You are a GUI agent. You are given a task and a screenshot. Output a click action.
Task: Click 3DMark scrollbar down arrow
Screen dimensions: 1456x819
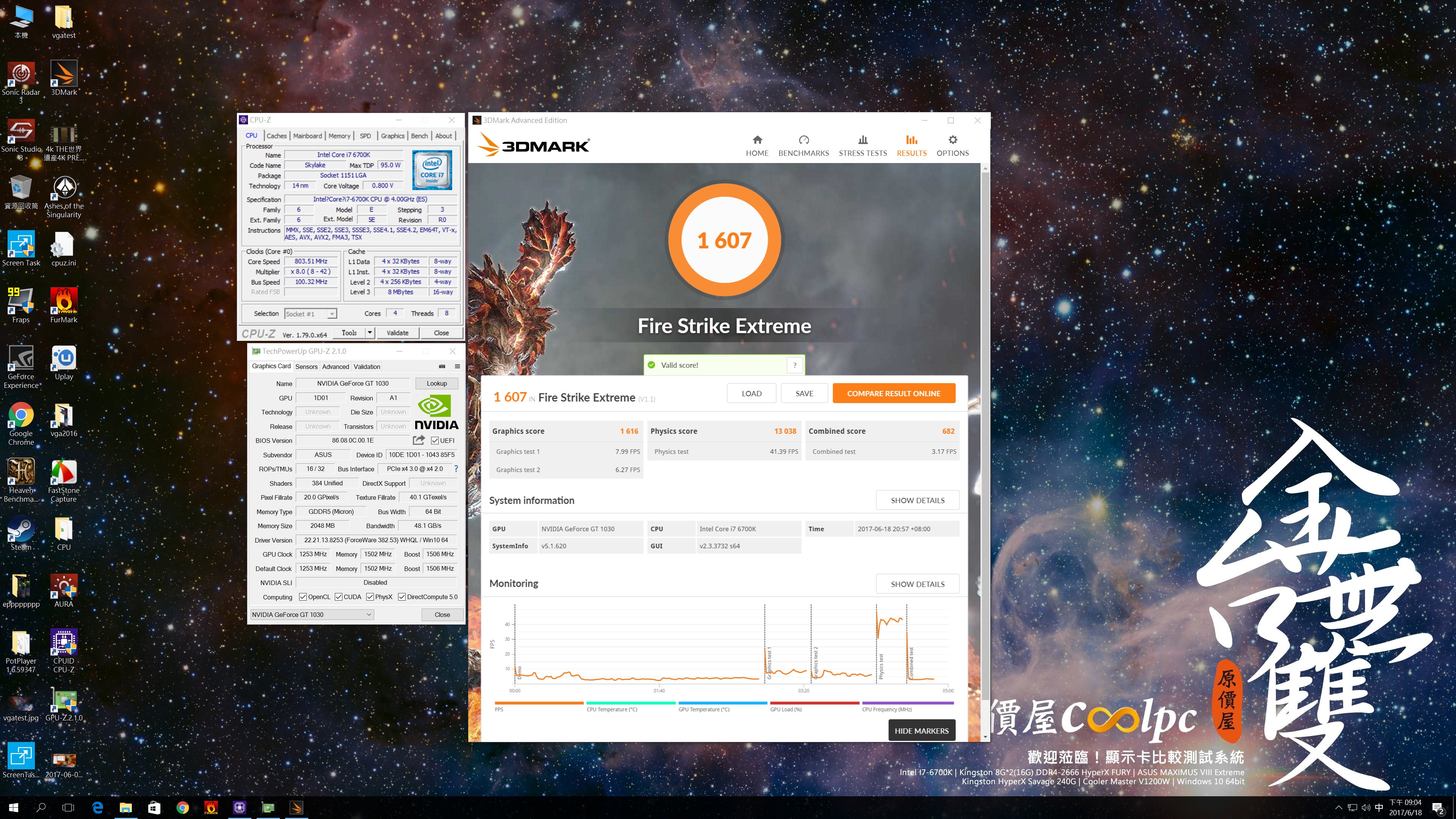point(985,736)
